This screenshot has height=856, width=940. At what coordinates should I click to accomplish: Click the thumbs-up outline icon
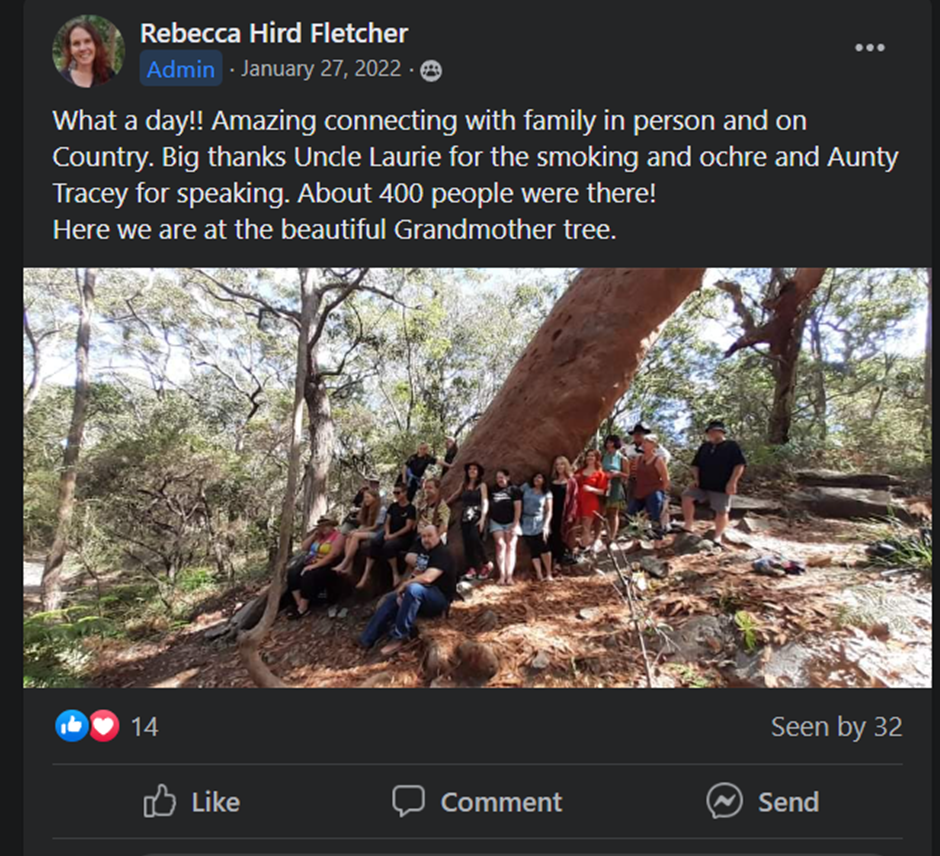160,801
